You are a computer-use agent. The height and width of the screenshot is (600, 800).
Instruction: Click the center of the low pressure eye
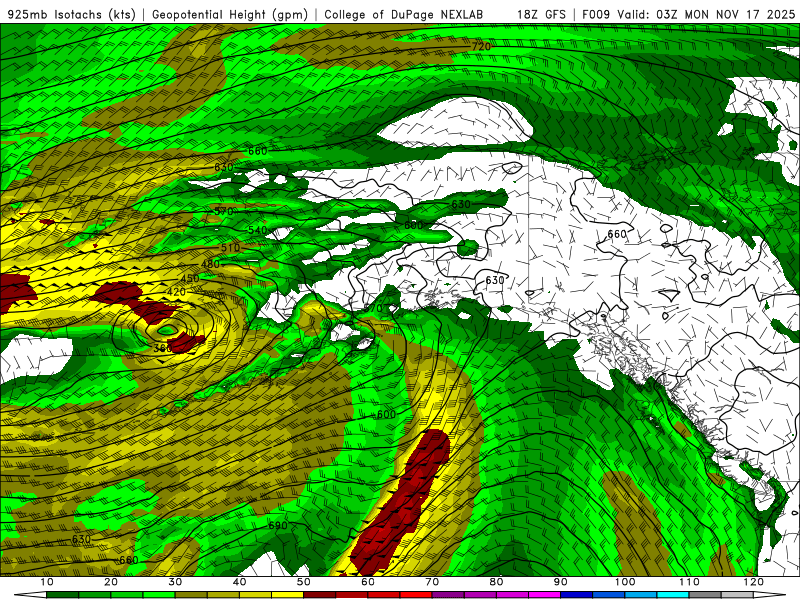pyautogui.click(x=166, y=331)
